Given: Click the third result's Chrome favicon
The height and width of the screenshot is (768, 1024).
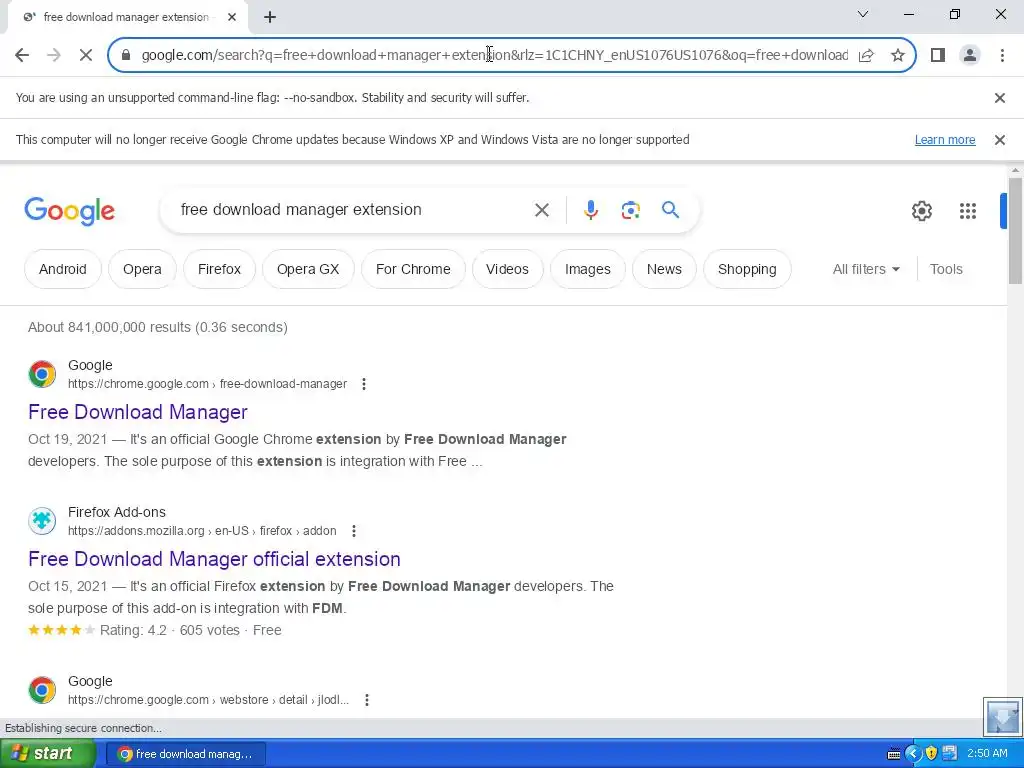Looking at the screenshot, I should pos(42,690).
